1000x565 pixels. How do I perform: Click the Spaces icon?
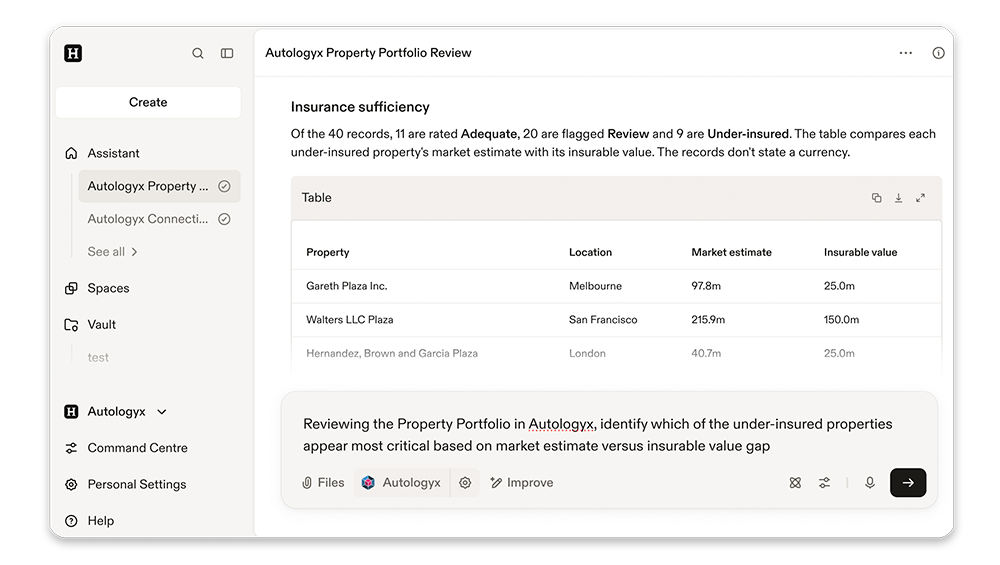coord(71,288)
